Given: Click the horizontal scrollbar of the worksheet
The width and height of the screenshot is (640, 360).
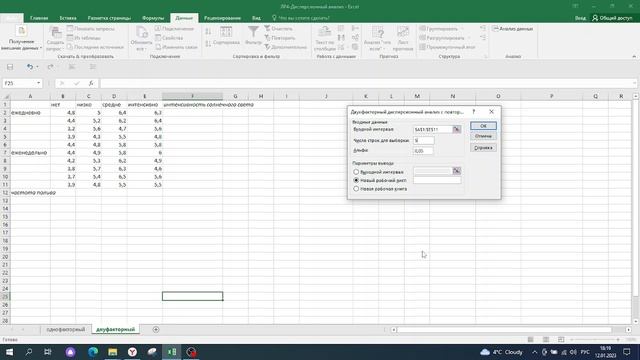Looking at the screenshot, I should click(504, 329).
